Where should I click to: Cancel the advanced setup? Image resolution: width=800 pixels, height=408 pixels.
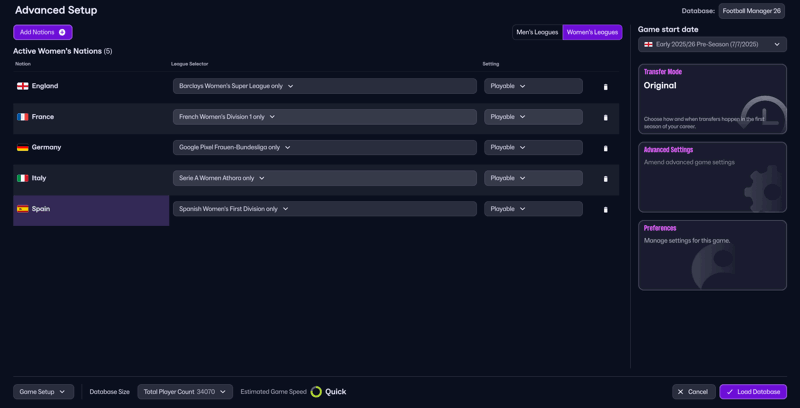pos(693,392)
